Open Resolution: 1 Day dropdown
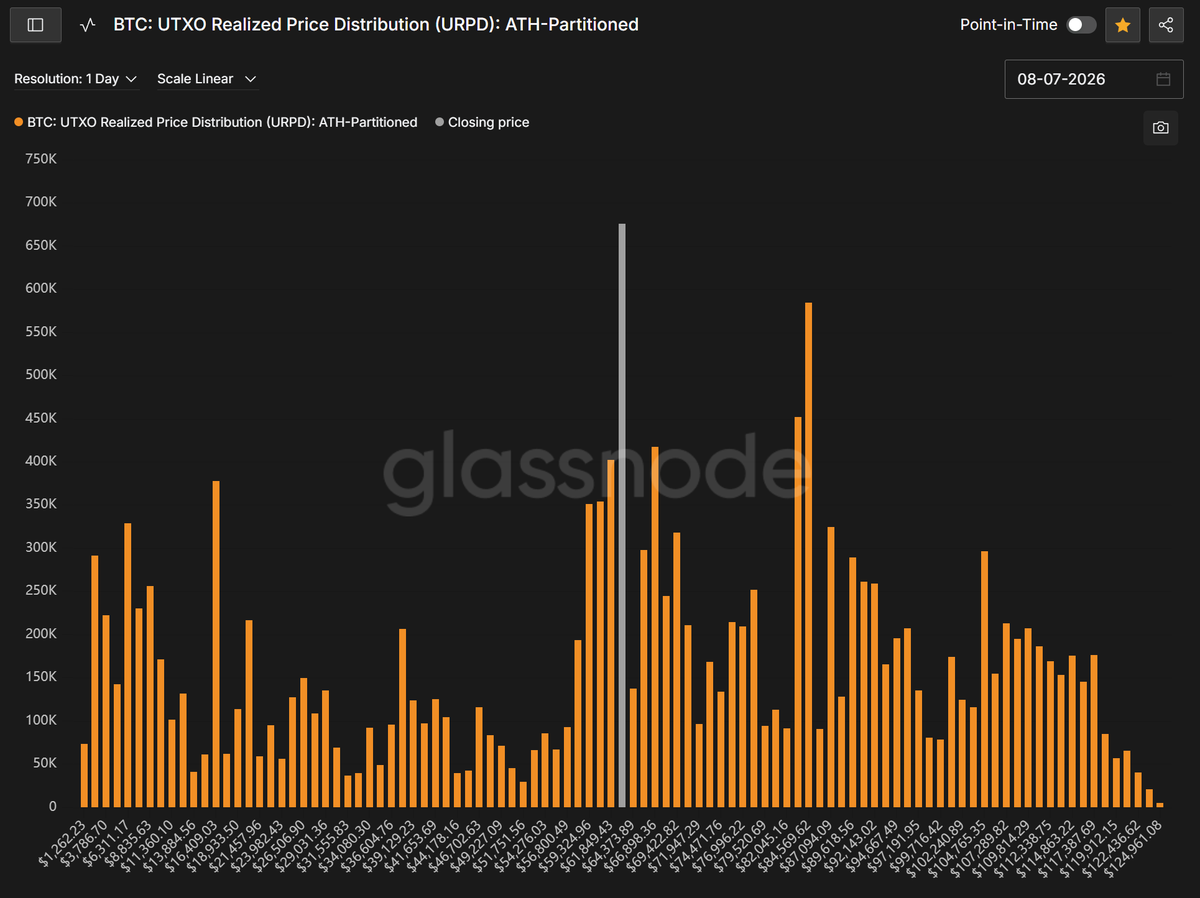The image size is (1200, 898). pos(76,79)
